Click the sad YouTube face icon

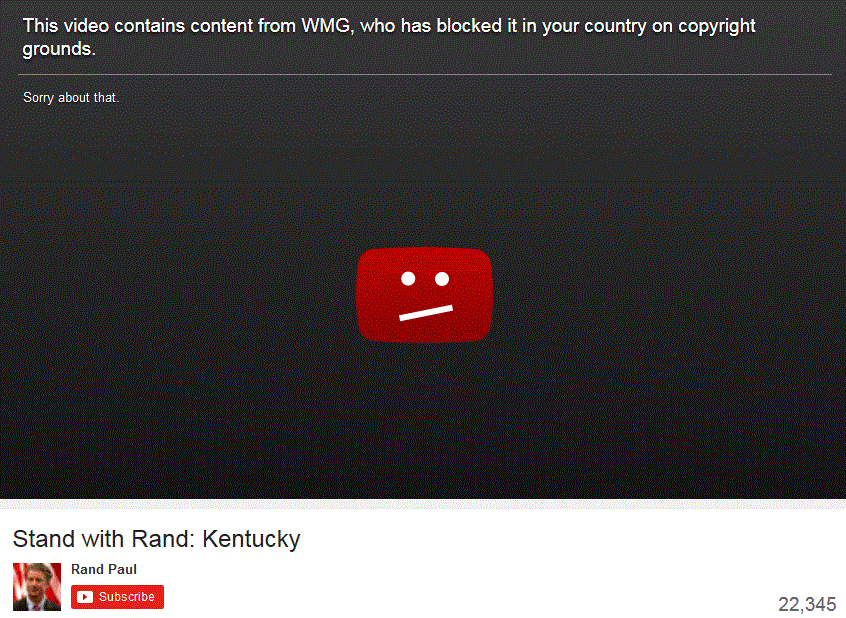[425, 295]
